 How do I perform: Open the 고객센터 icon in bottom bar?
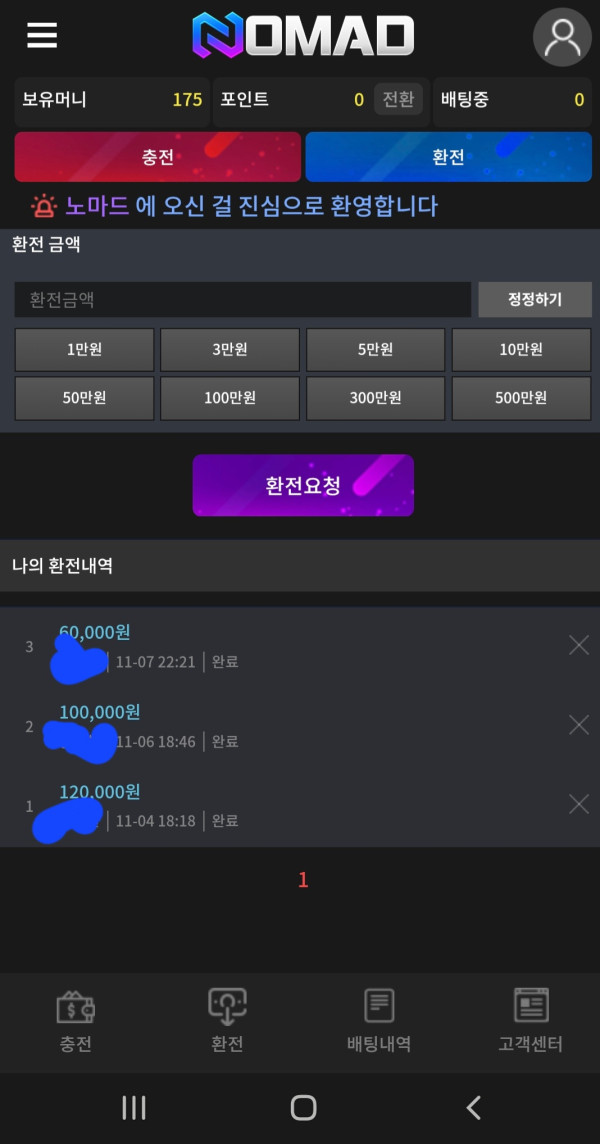pos(531,1006)
